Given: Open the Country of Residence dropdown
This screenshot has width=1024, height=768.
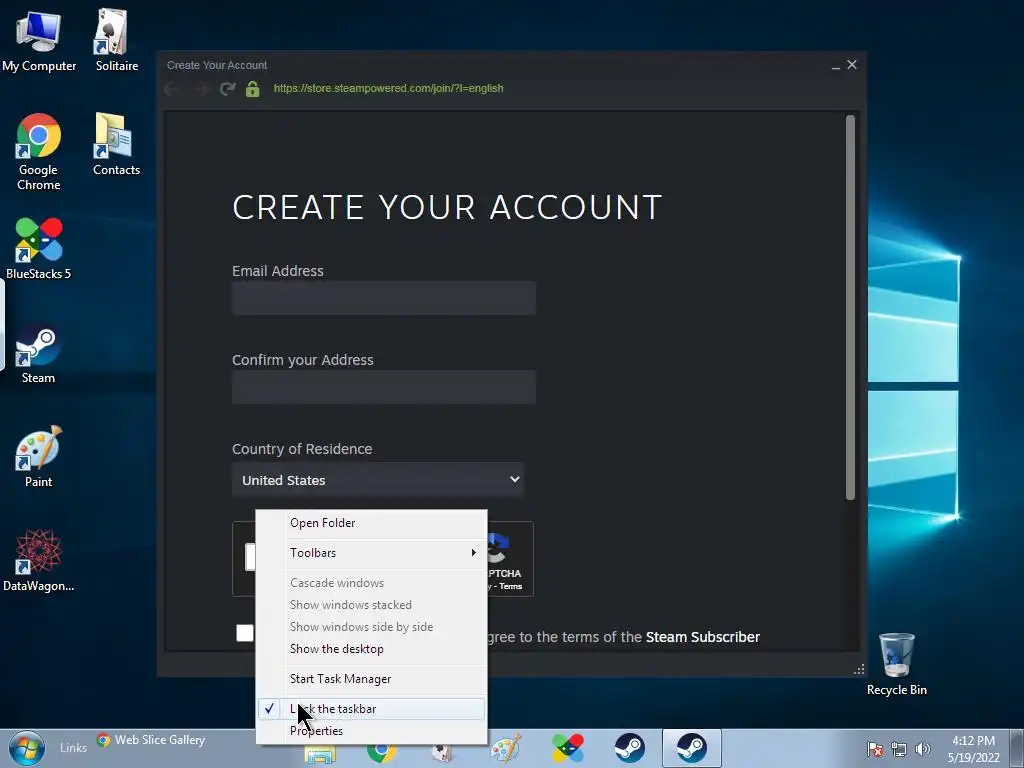Looking at the screenshot, I should click(x=378, y=480).
